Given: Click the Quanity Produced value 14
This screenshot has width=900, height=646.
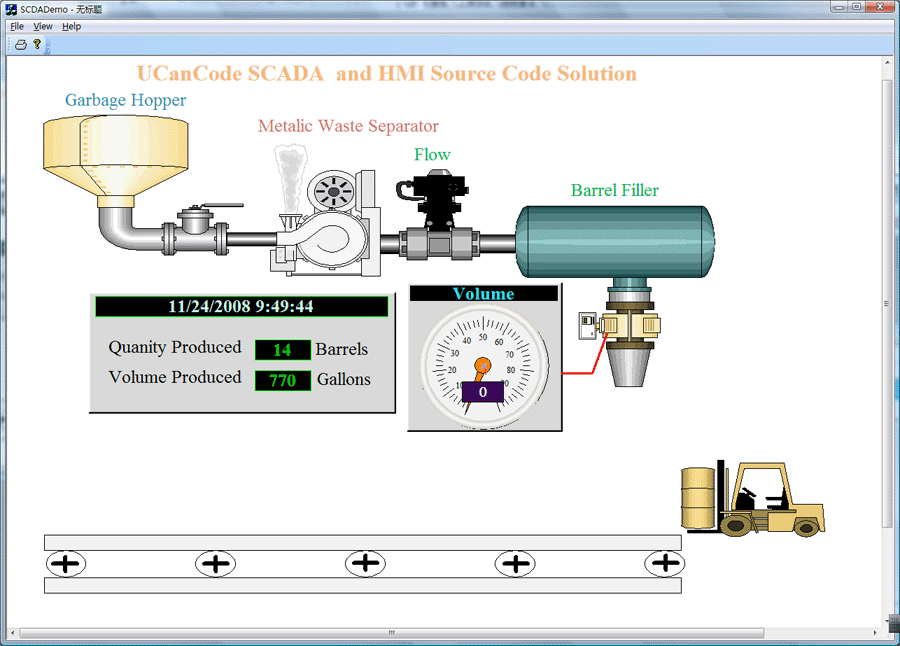Looking at the screenshot, I should [x=282, y=349].
